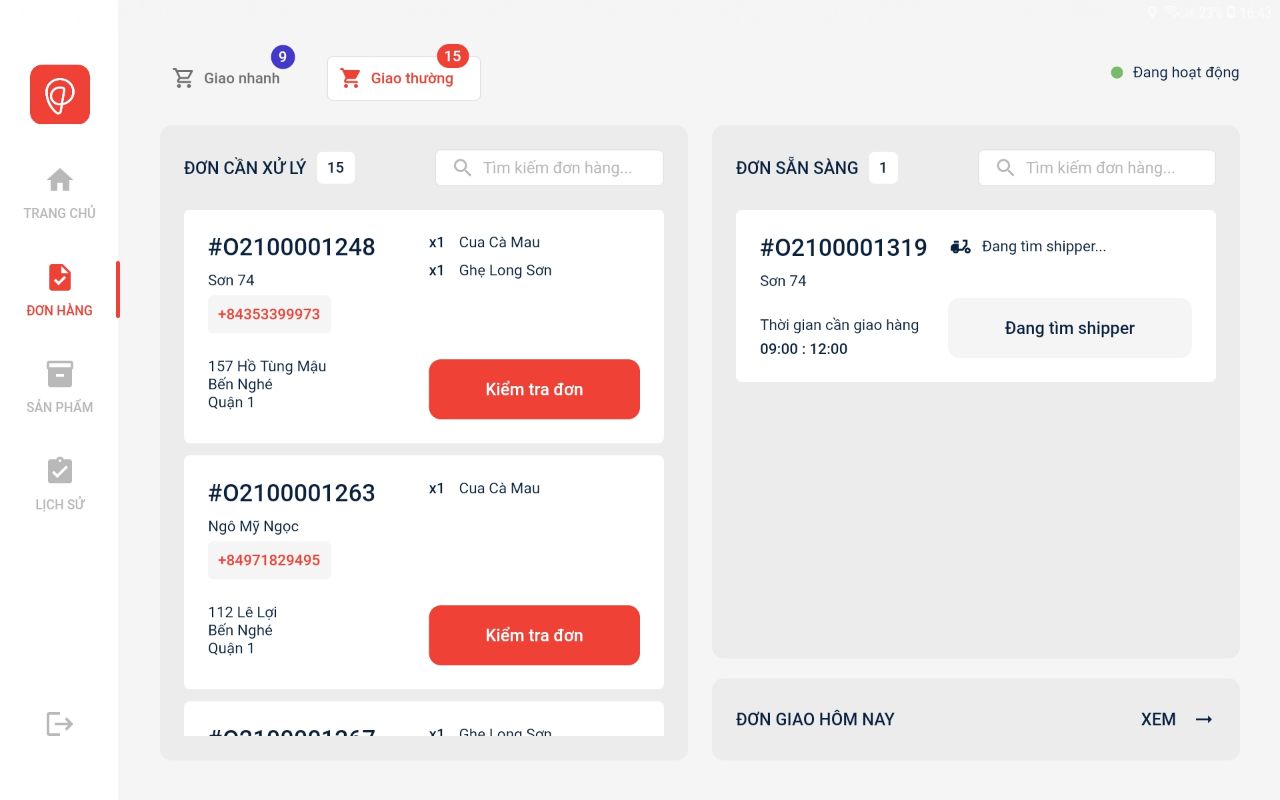Tap phone number +84971829495
Image resolution: width=1280 pixels, height=800 pixels.
[269, 560]
